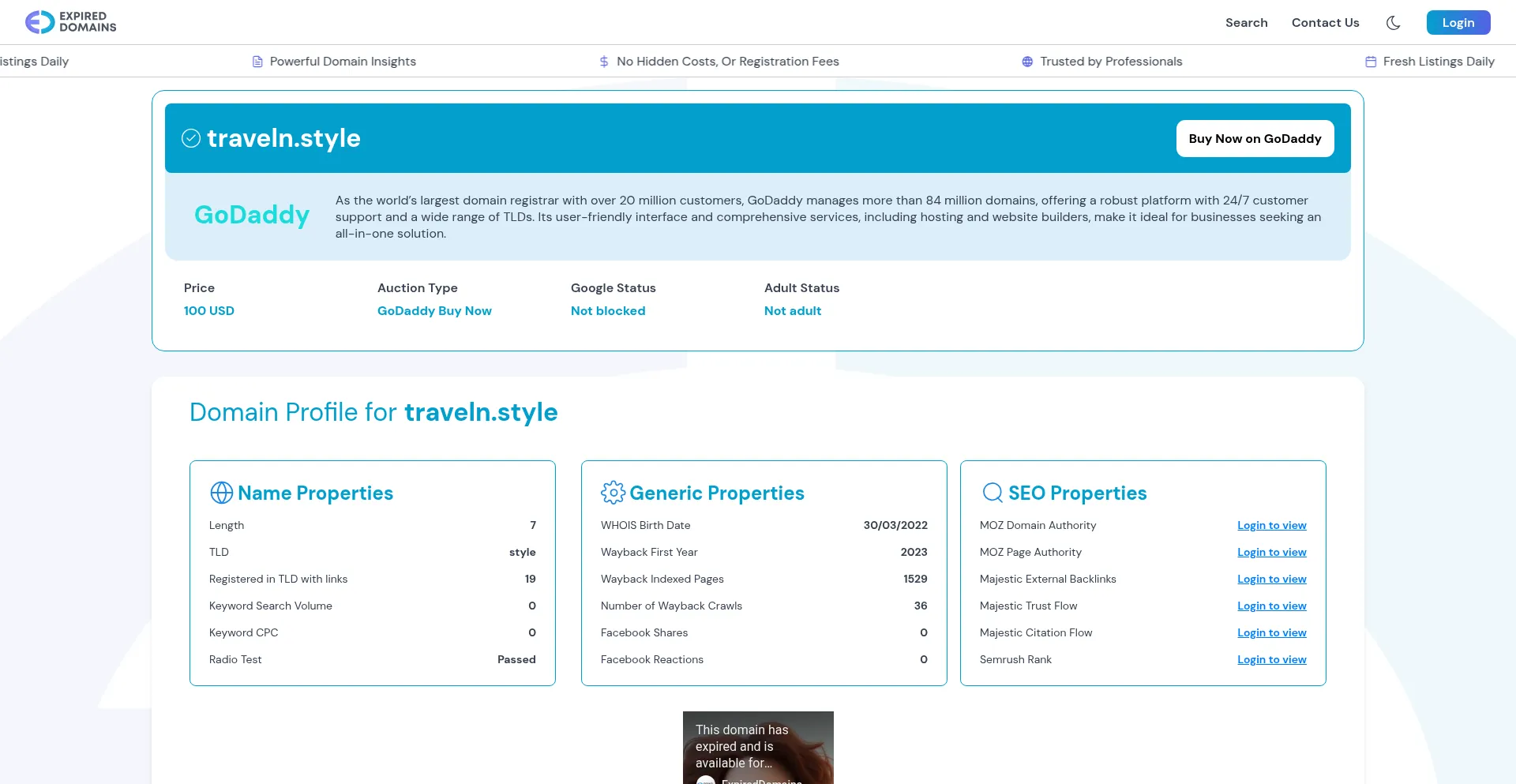Click globe icon by Trusted by Professionals

point(1027,62)
